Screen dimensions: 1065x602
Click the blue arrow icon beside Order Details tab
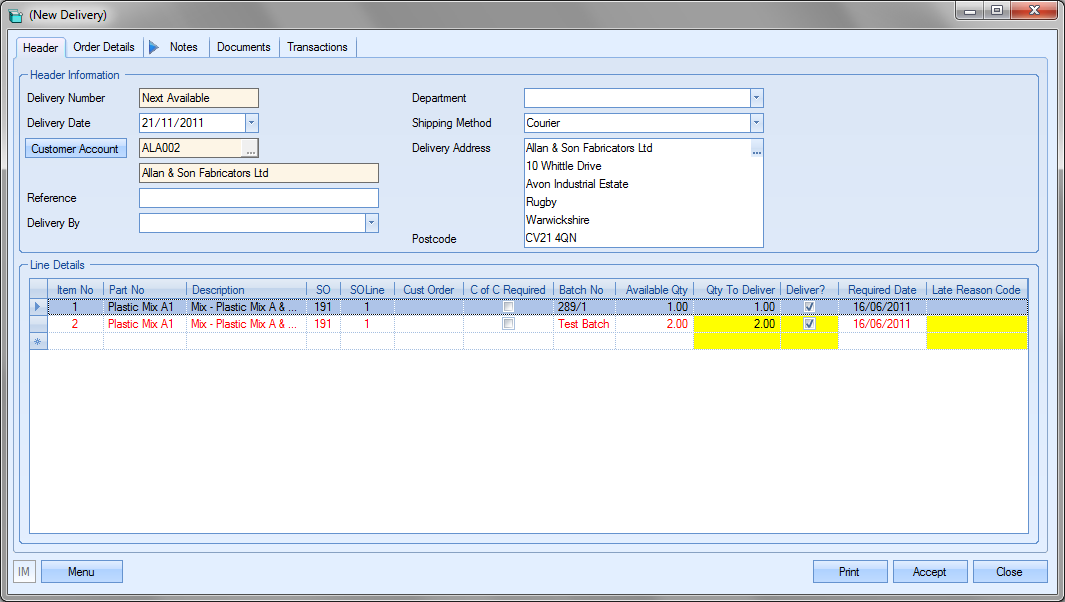(153, 47)
